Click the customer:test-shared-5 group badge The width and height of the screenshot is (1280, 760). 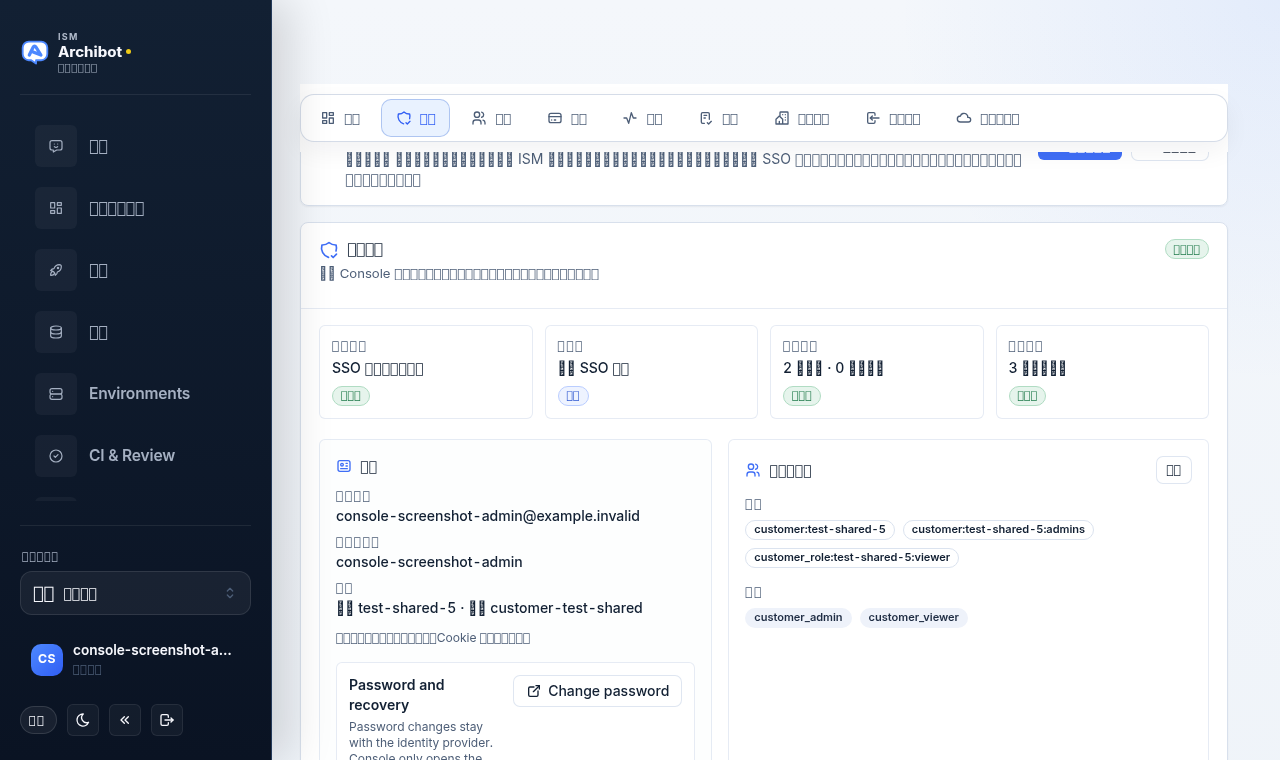(x=820, y=529)
